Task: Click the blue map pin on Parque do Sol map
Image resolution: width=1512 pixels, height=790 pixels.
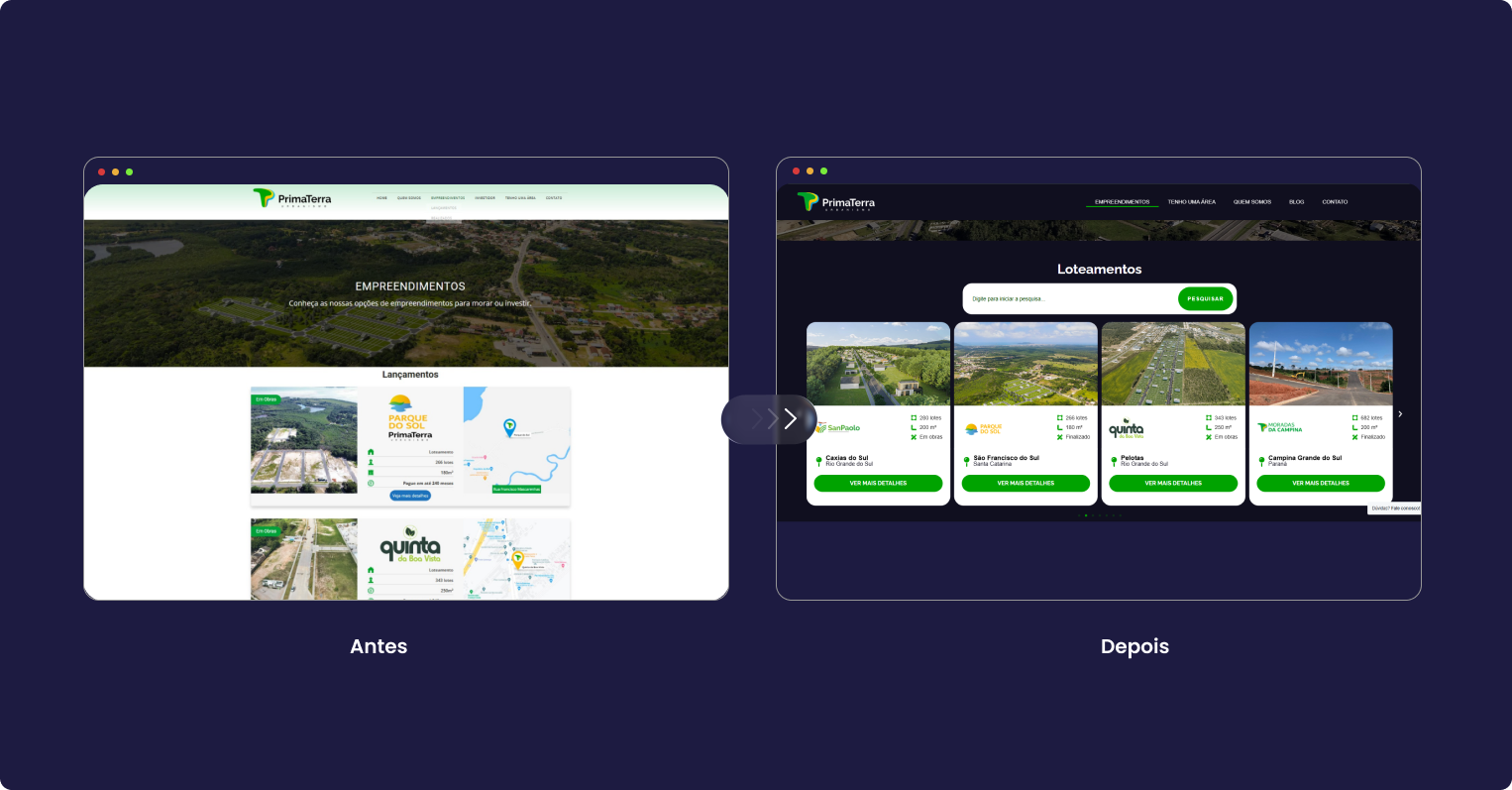Action: coord(509,427)
